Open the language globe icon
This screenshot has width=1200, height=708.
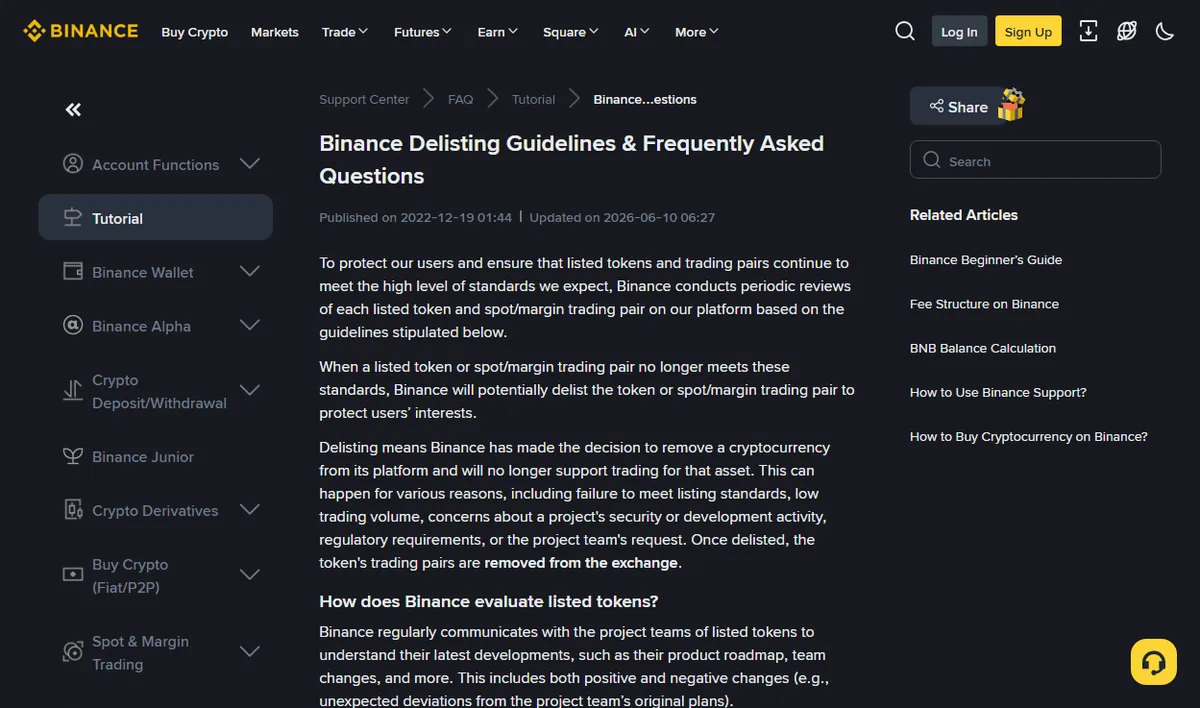(1127, 31)
